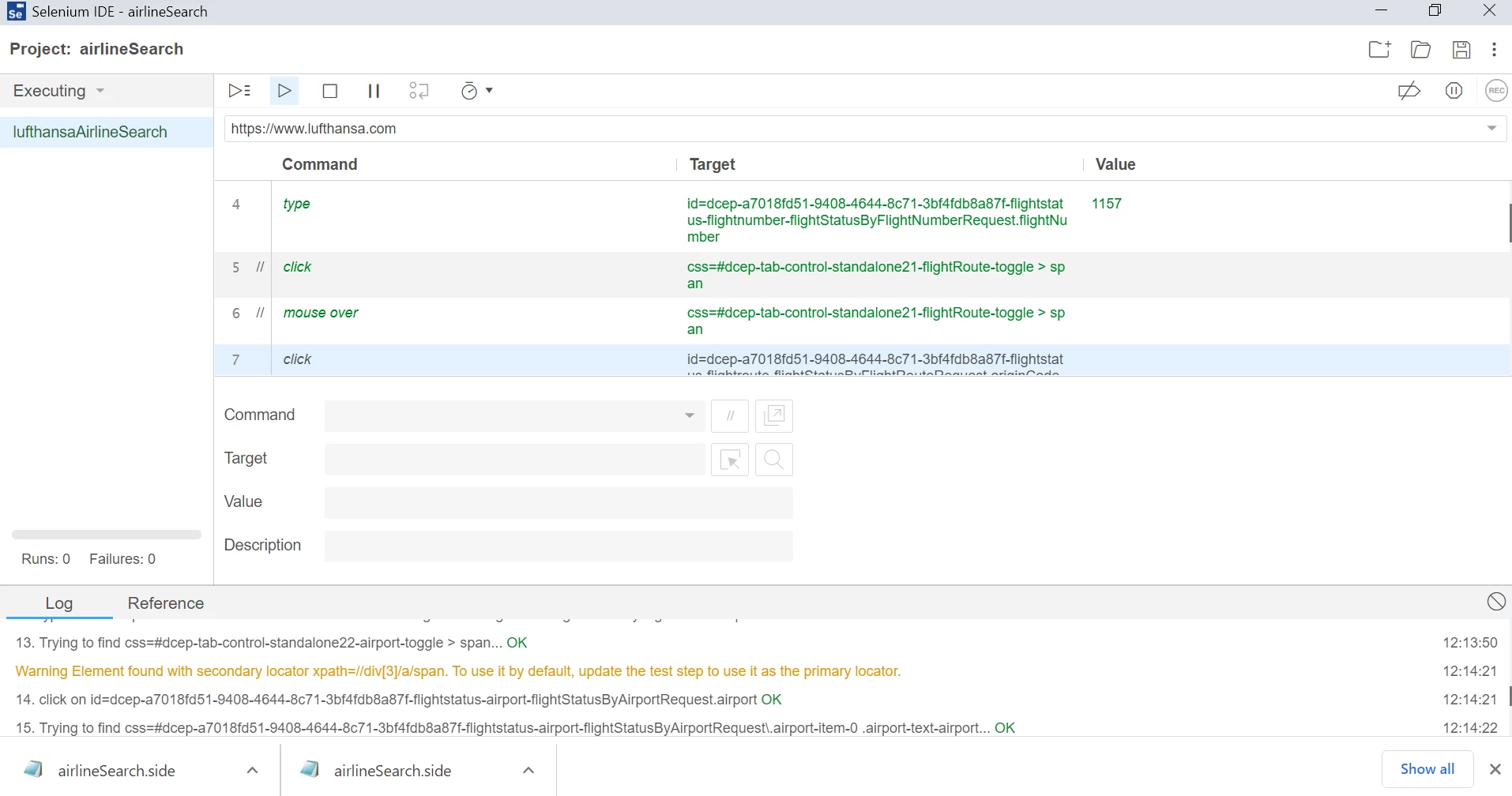Select the lufthansaAirlineSearch test

[107, 132]
